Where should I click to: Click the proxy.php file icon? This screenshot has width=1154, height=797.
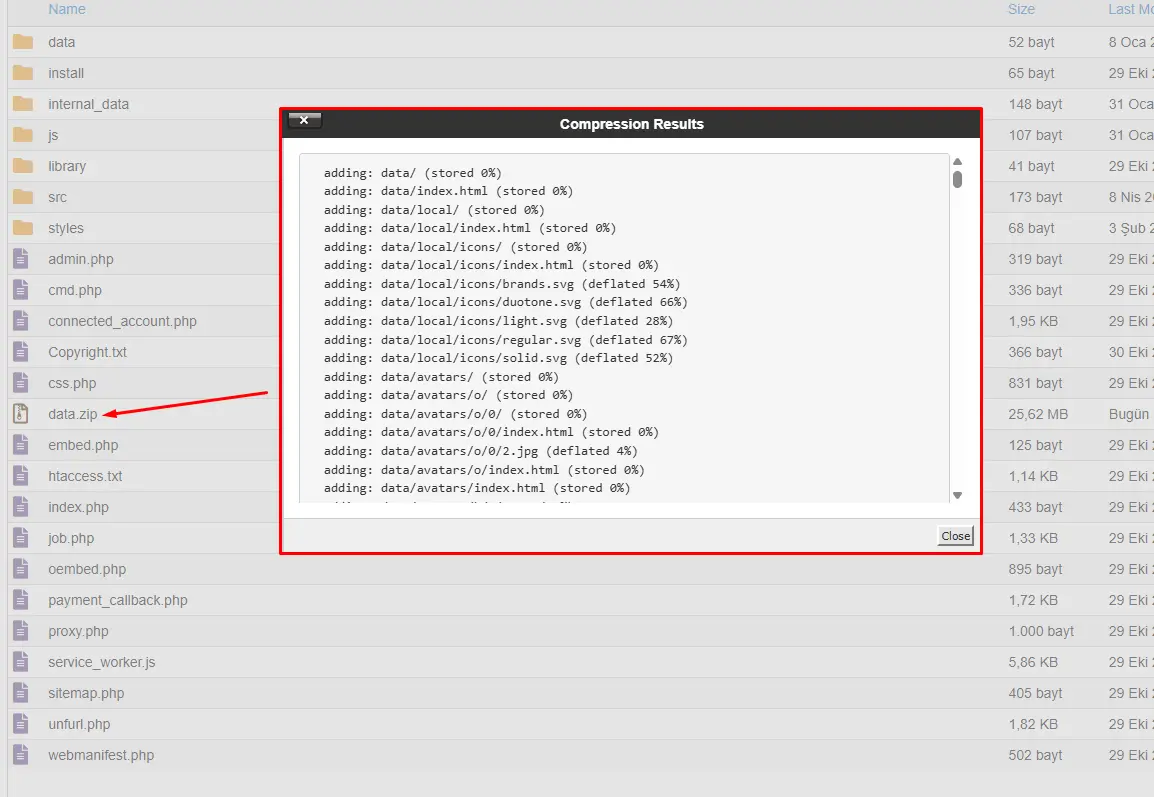point(21,631)
